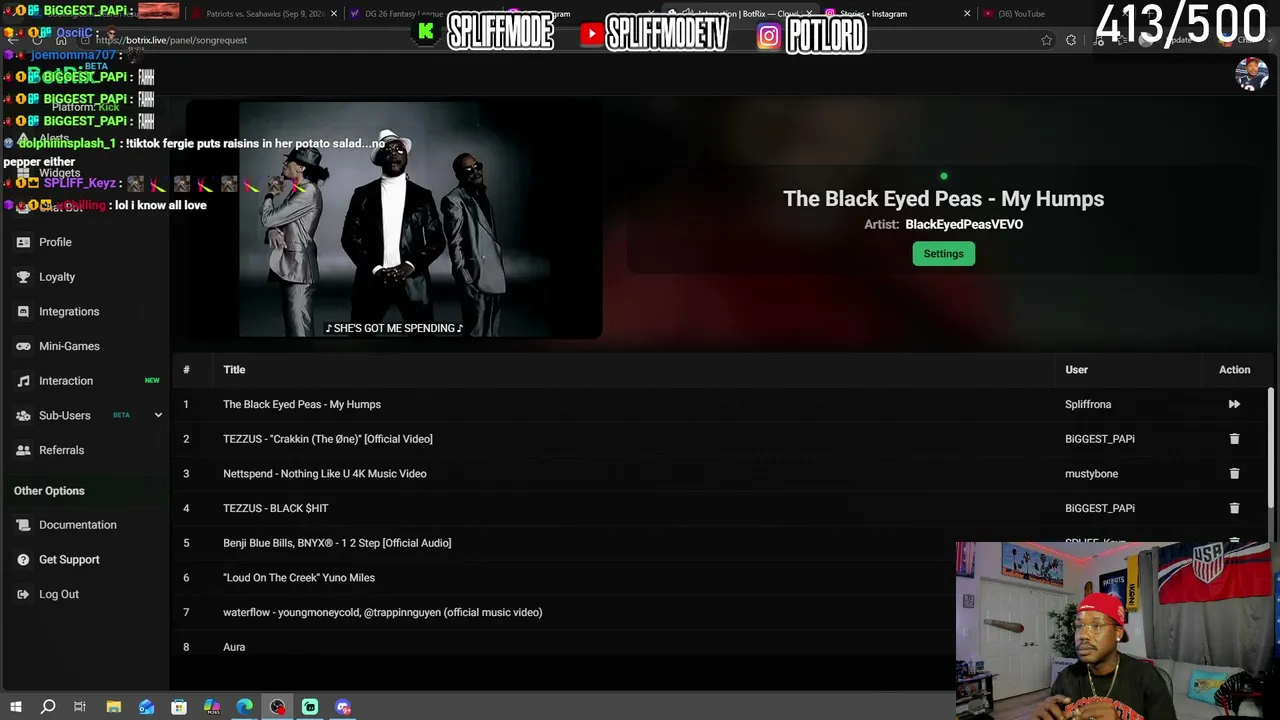Click Nettspend Nothing Like U title
This screenshot has width=1280, height=720.
325,474
